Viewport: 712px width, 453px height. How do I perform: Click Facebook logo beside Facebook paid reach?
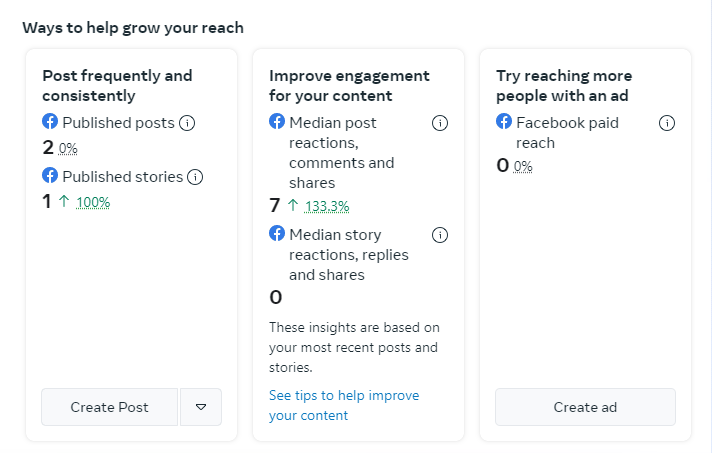coord(504,122)
